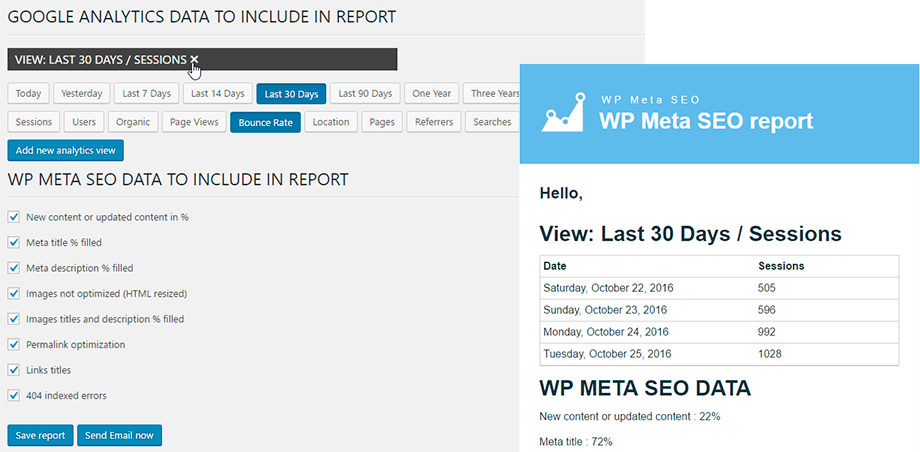
Task: Uncheck New content or updated content
Action: (14, 217)
